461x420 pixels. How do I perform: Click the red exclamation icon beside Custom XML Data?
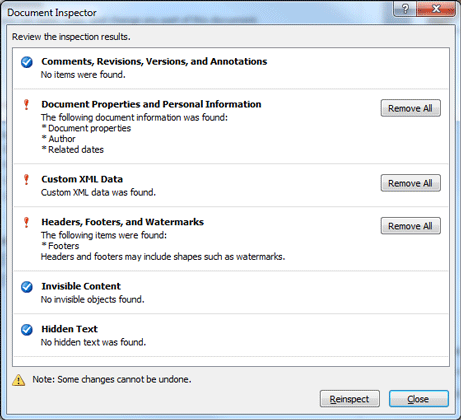coord(26,180)
